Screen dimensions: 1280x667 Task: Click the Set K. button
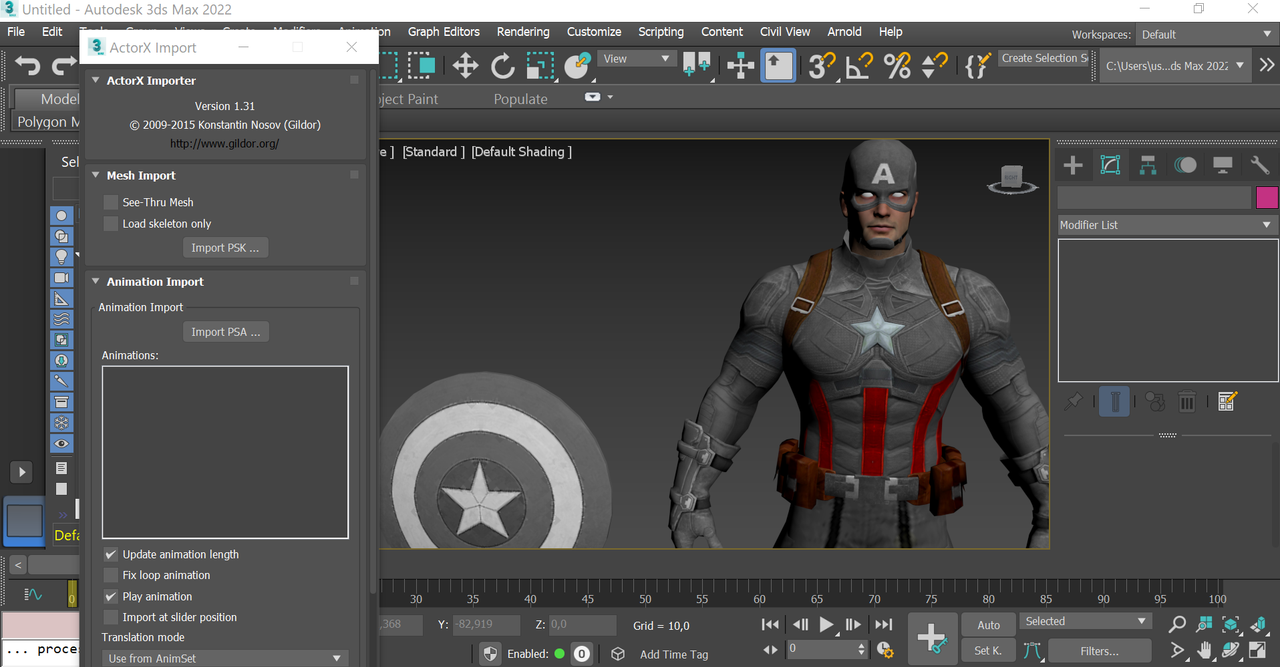988,651
